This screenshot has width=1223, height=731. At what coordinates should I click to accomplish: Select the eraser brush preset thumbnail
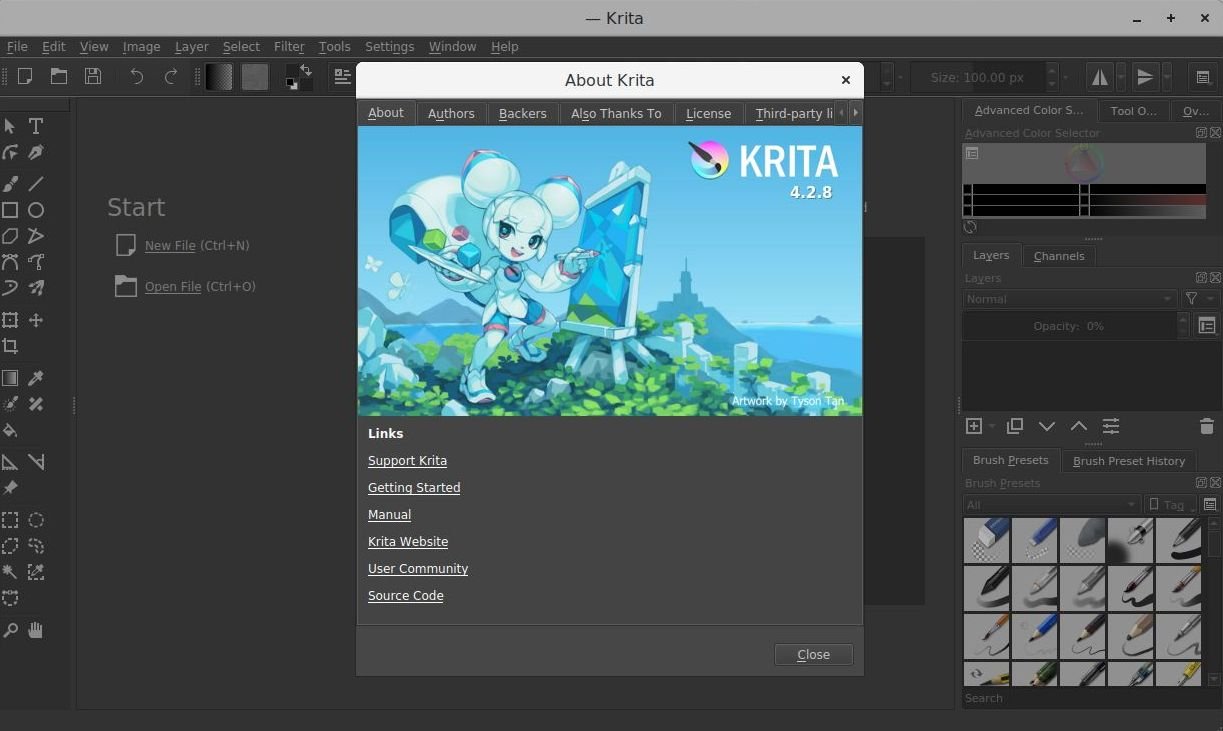tap(986, 540)
